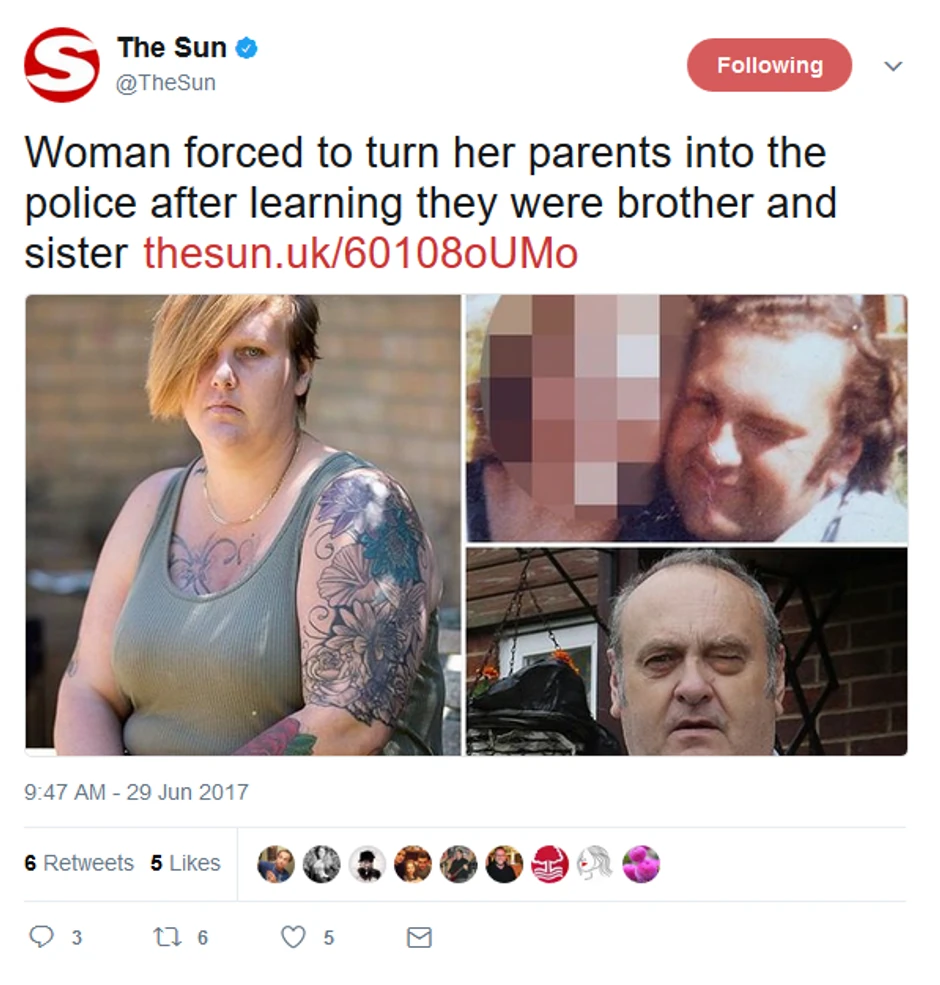Image resolution: width=940 pixels, height=985 pixels.
Task: Click The Sun display name
Action: click(x=172, y=48)
